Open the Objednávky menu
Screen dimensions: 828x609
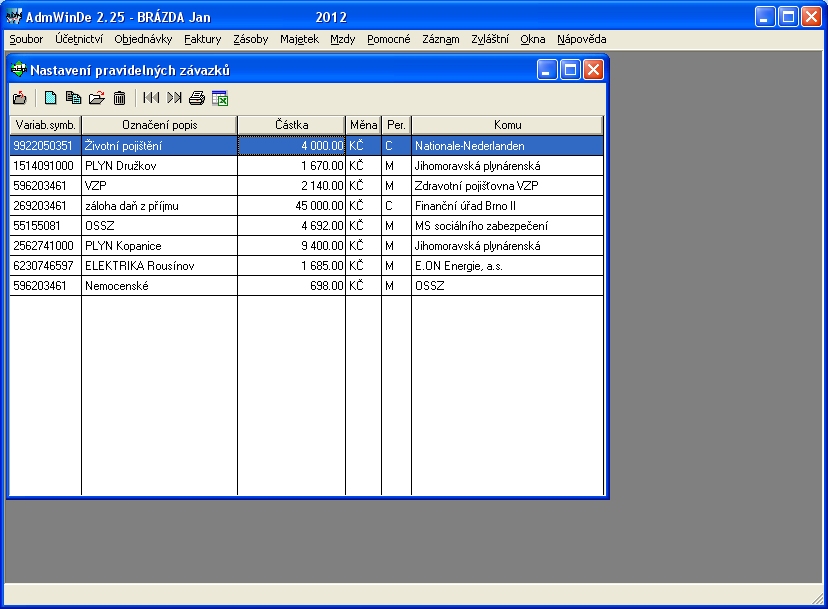click(143, 39)
